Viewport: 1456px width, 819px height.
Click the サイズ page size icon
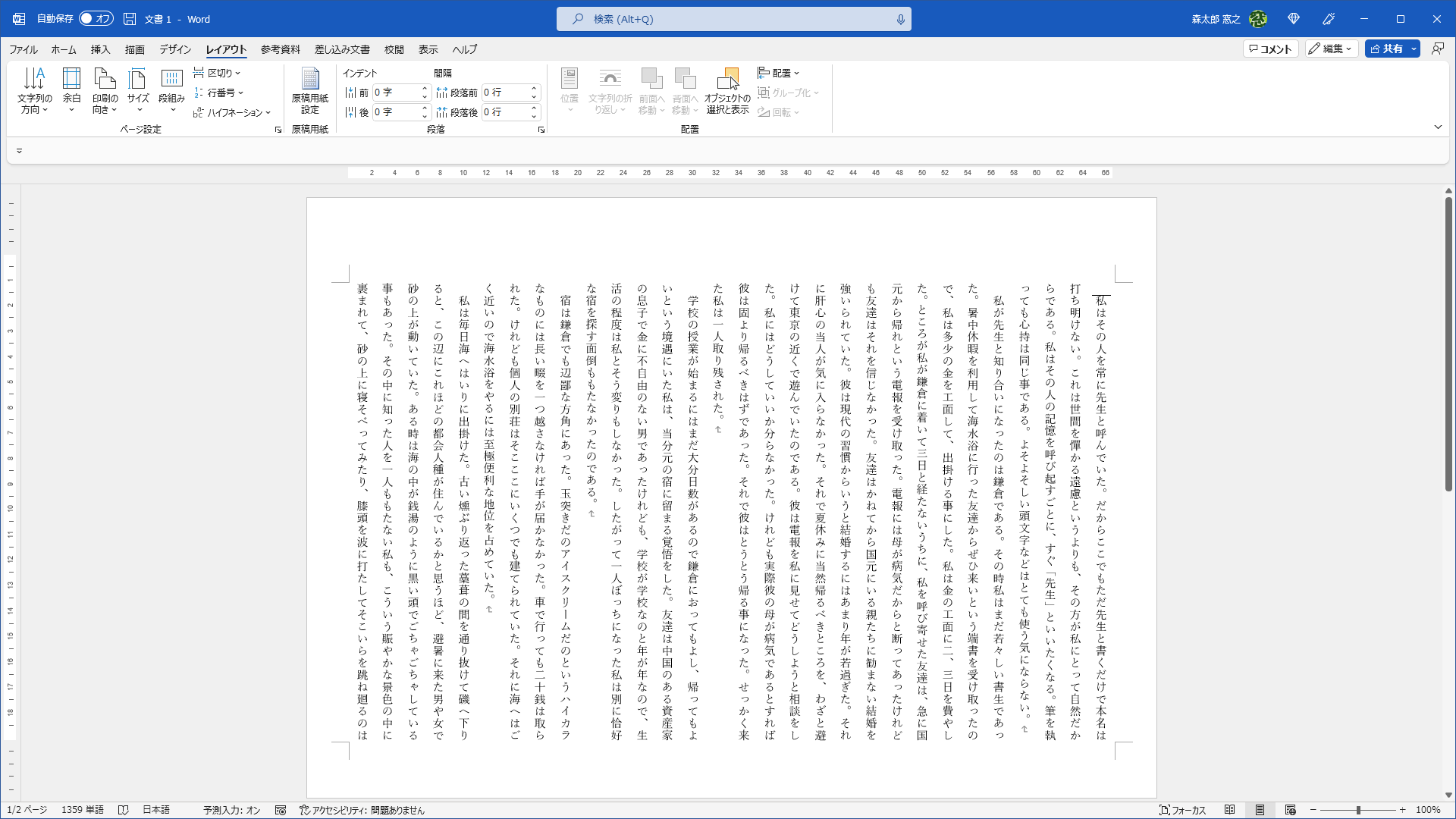(137, 89)
